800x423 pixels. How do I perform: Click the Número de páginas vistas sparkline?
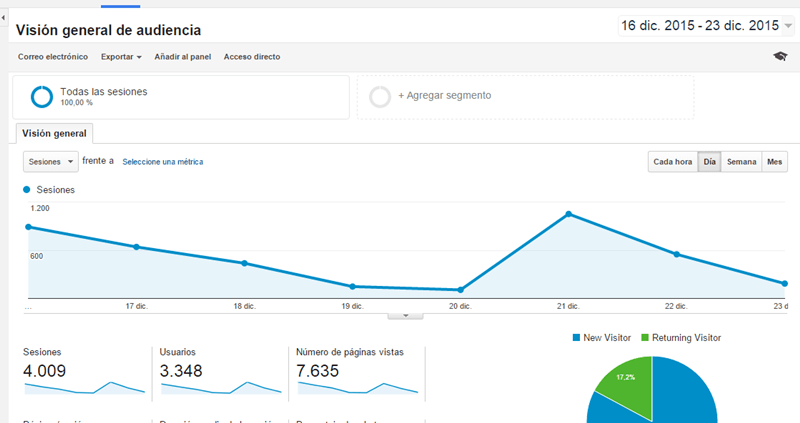(358, 388)
